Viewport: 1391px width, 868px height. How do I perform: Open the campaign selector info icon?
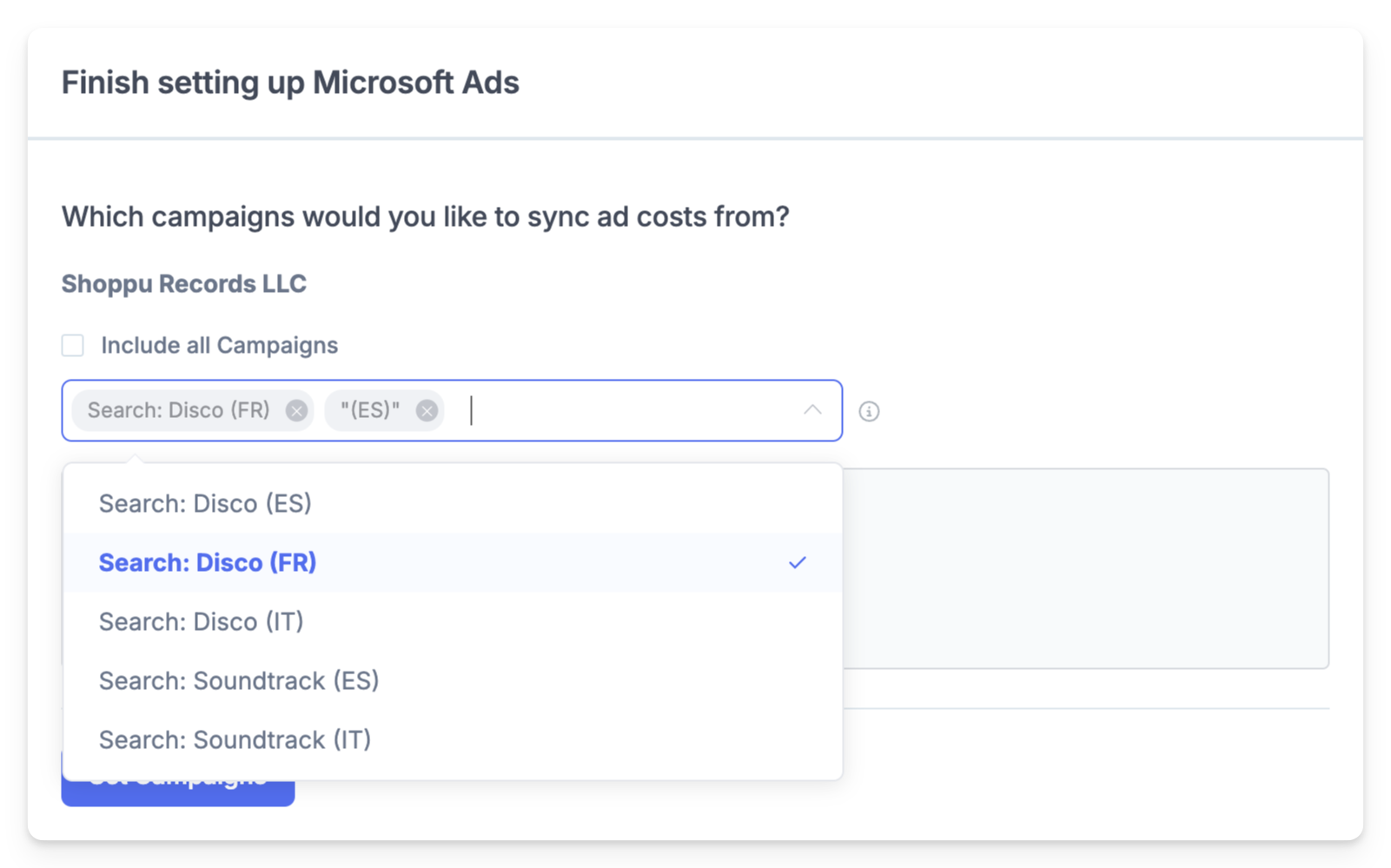(x=869, y=411)
